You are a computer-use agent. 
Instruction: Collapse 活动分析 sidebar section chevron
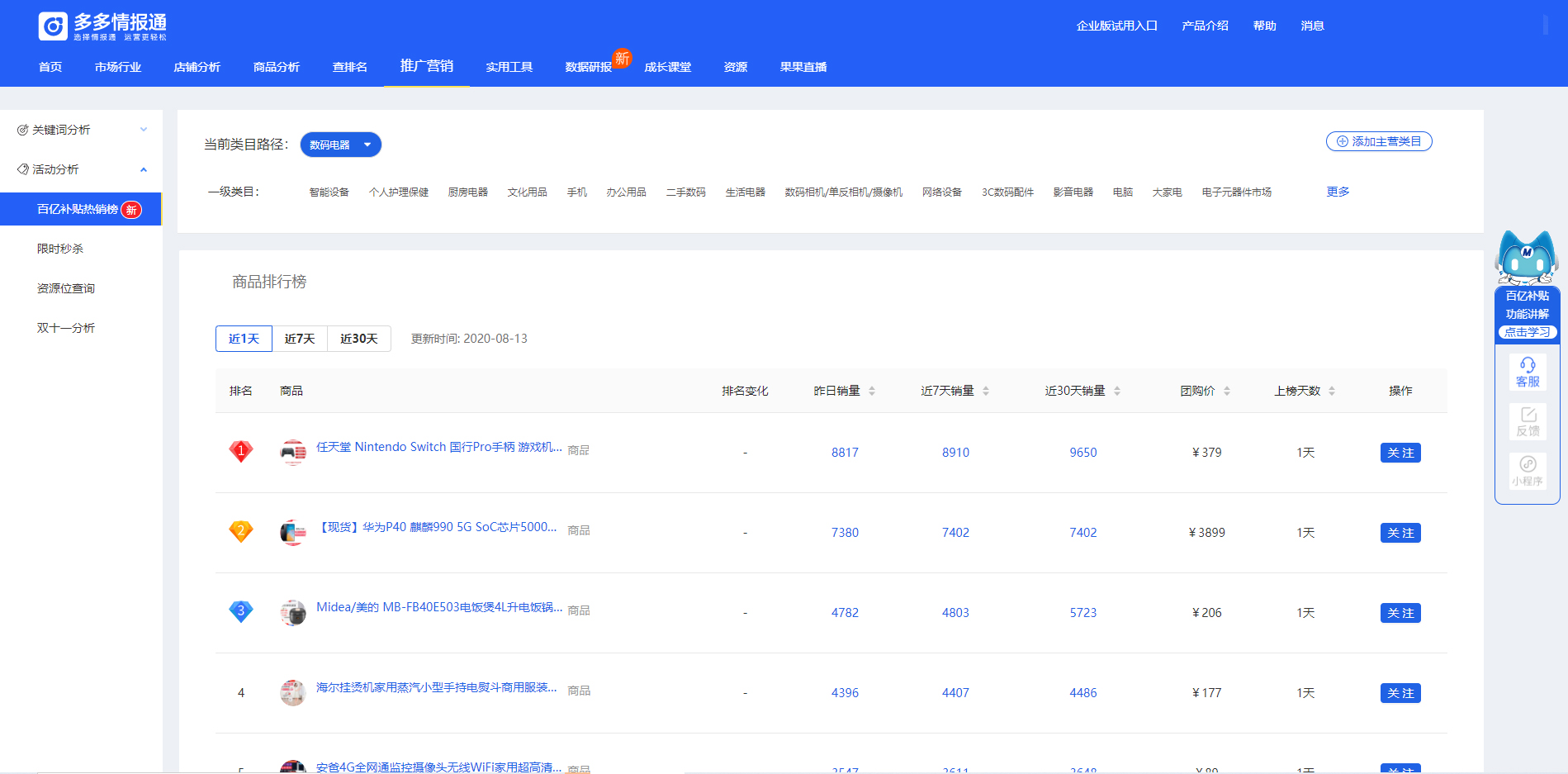tap(144, 169)
